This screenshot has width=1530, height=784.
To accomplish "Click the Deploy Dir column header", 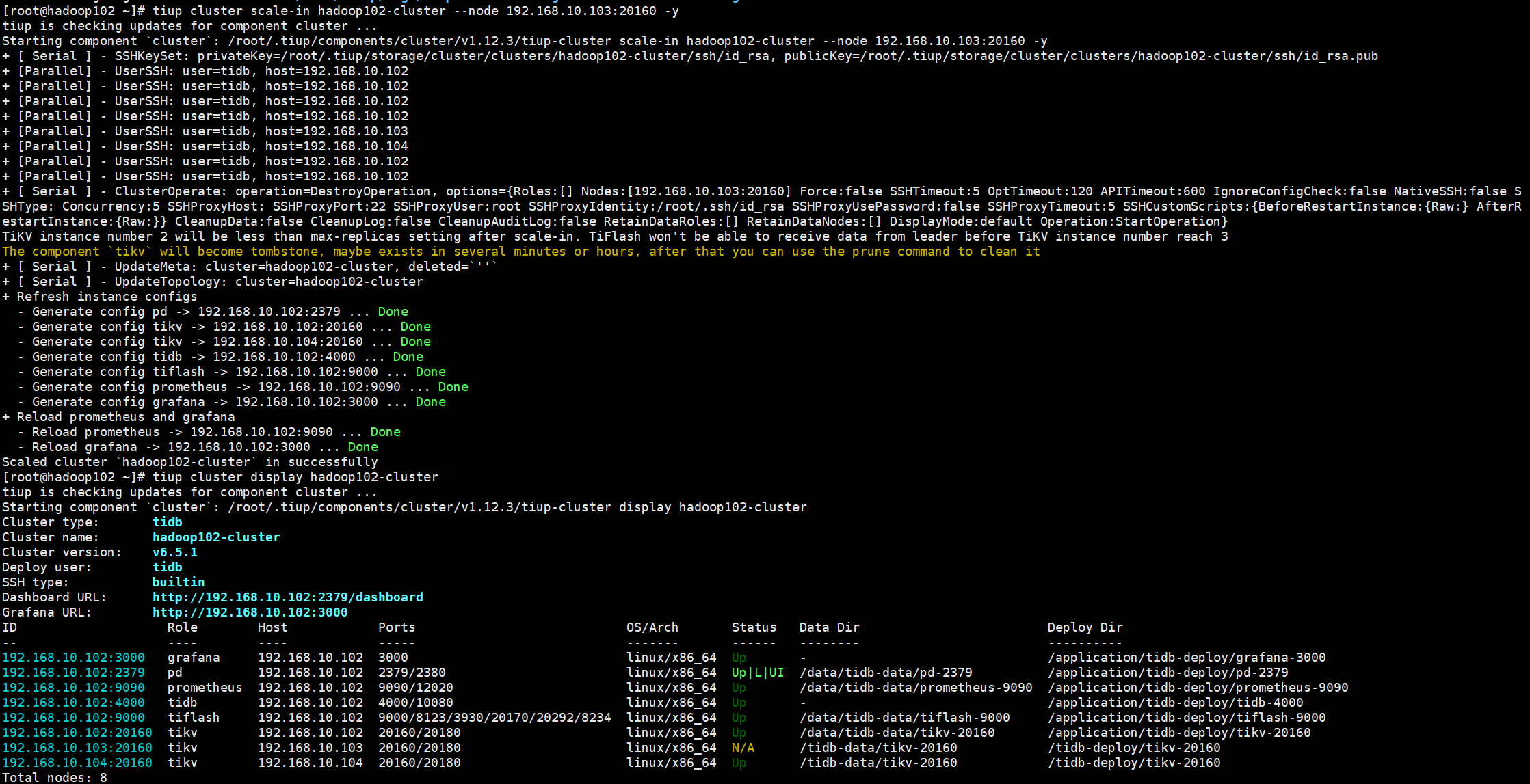I will 1085,627.
